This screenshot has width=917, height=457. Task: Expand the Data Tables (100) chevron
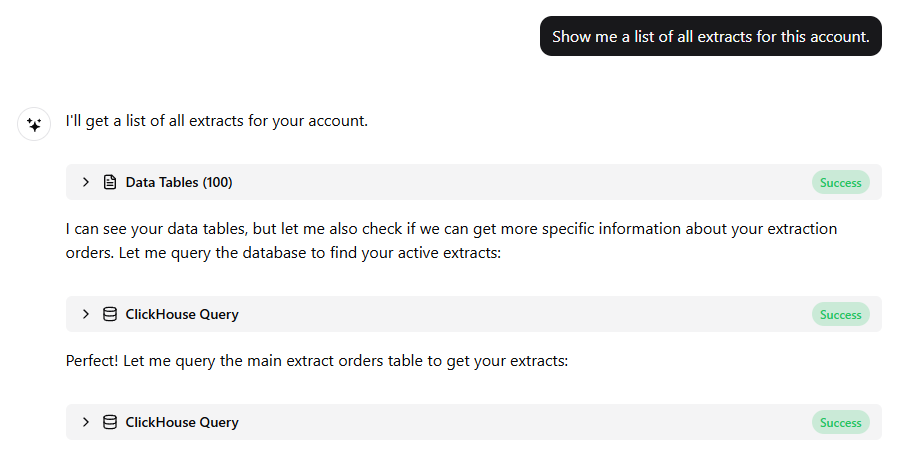click(86, 182)
